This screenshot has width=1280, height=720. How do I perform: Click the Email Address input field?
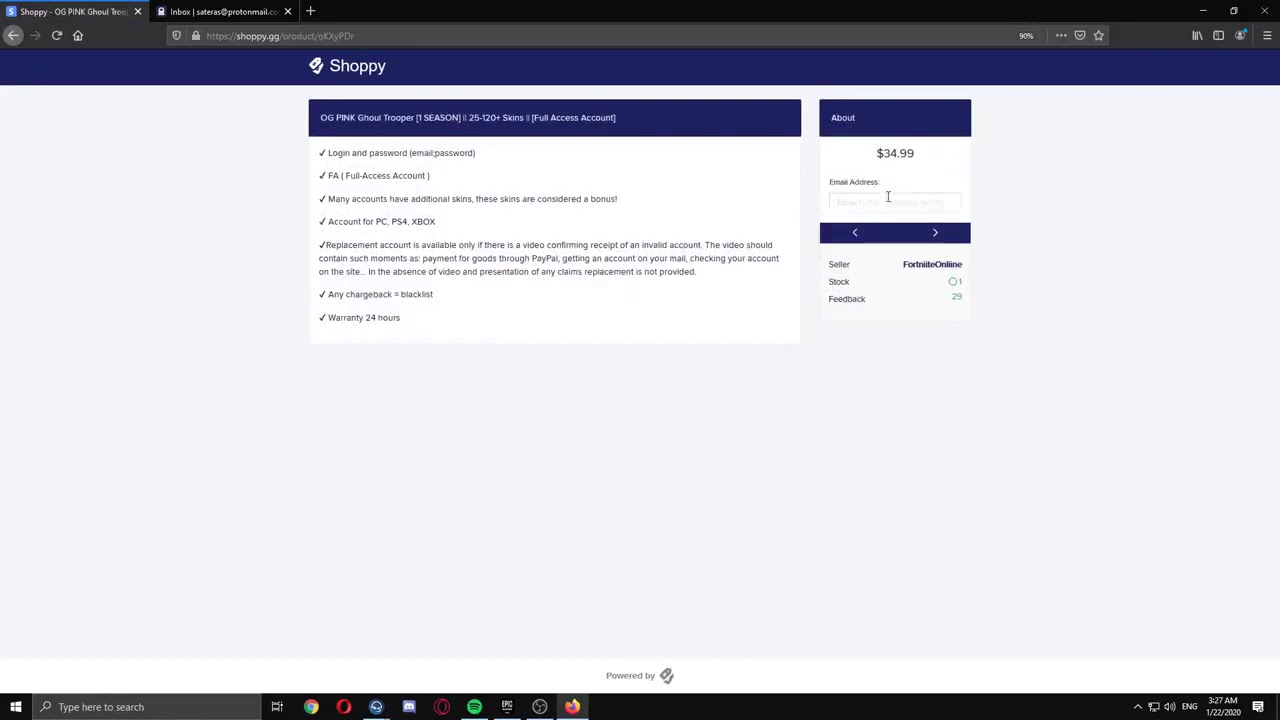tap(894, 202)
